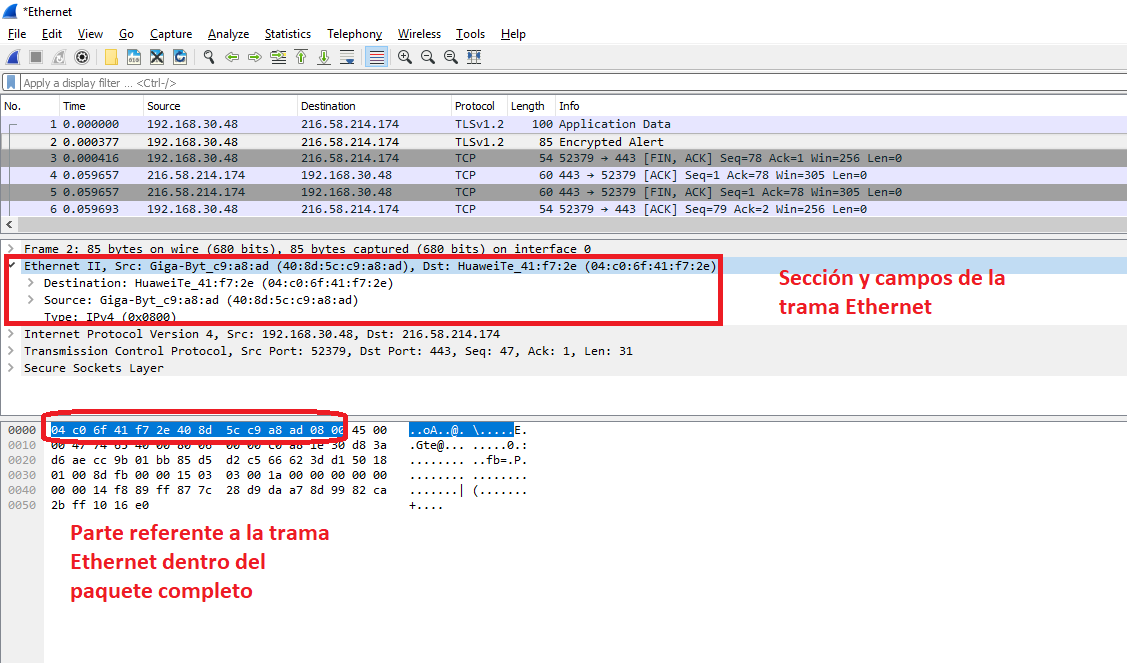Sort packets by the Source column header
The image size is (1127, 663).
pos(164,106)
